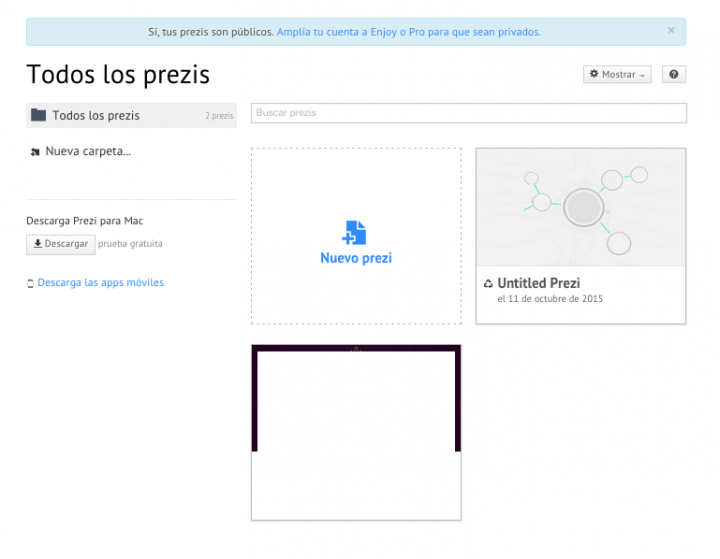
Task: Open the Untitled Prezi thumbnail preview
Action: pyautogui.click(x=580, y=207)
